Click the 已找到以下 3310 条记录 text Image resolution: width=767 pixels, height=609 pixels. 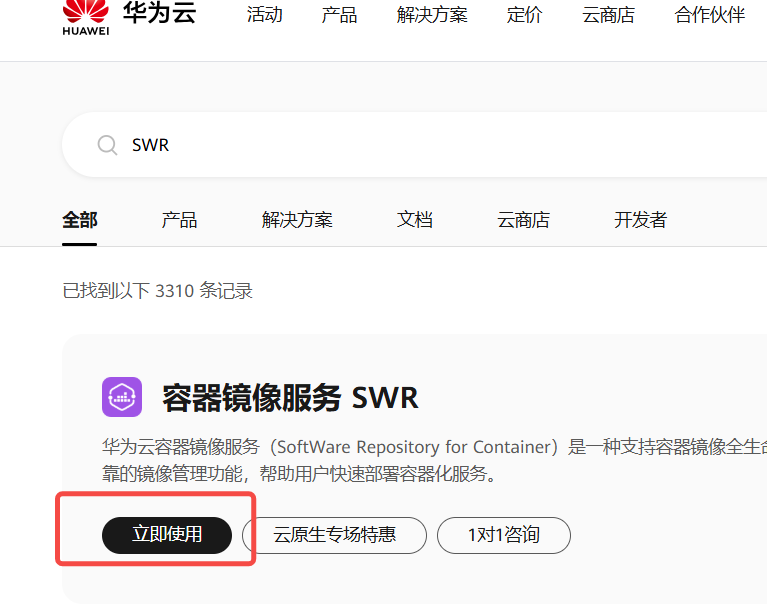pos(158,291)
